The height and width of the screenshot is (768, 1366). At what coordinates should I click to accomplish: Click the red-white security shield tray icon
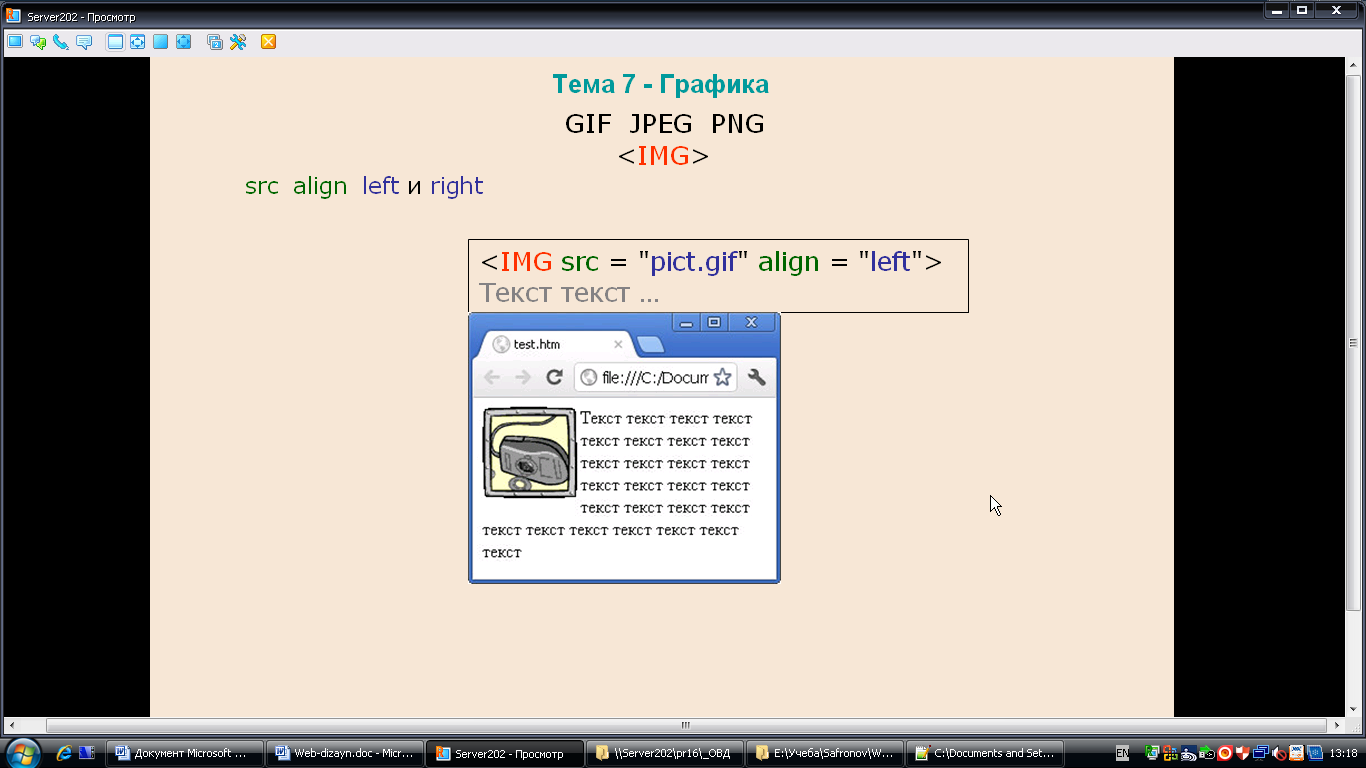pyautogui.click(x=1242, y=753)
